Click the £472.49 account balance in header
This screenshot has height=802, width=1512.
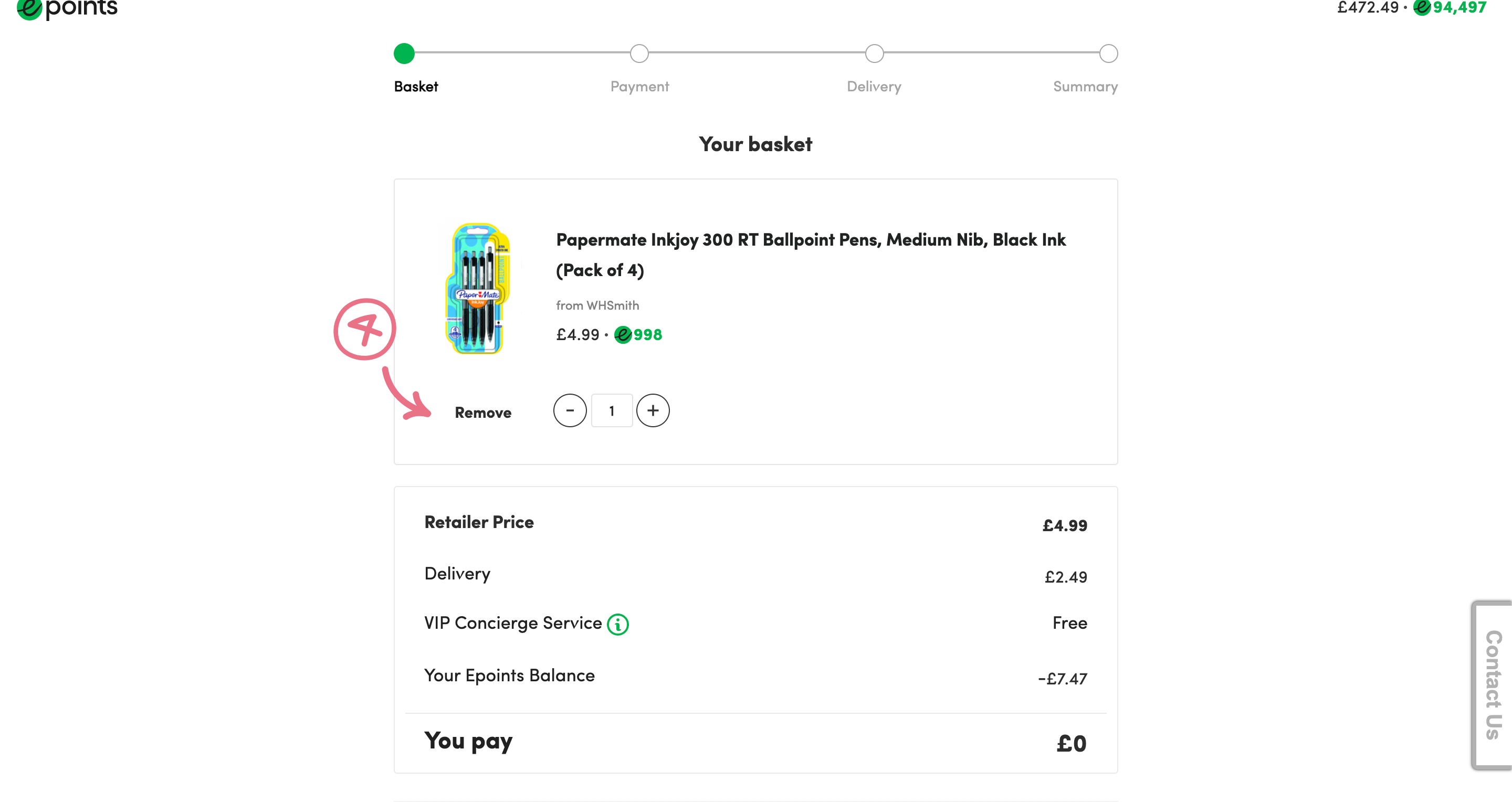1368,8
